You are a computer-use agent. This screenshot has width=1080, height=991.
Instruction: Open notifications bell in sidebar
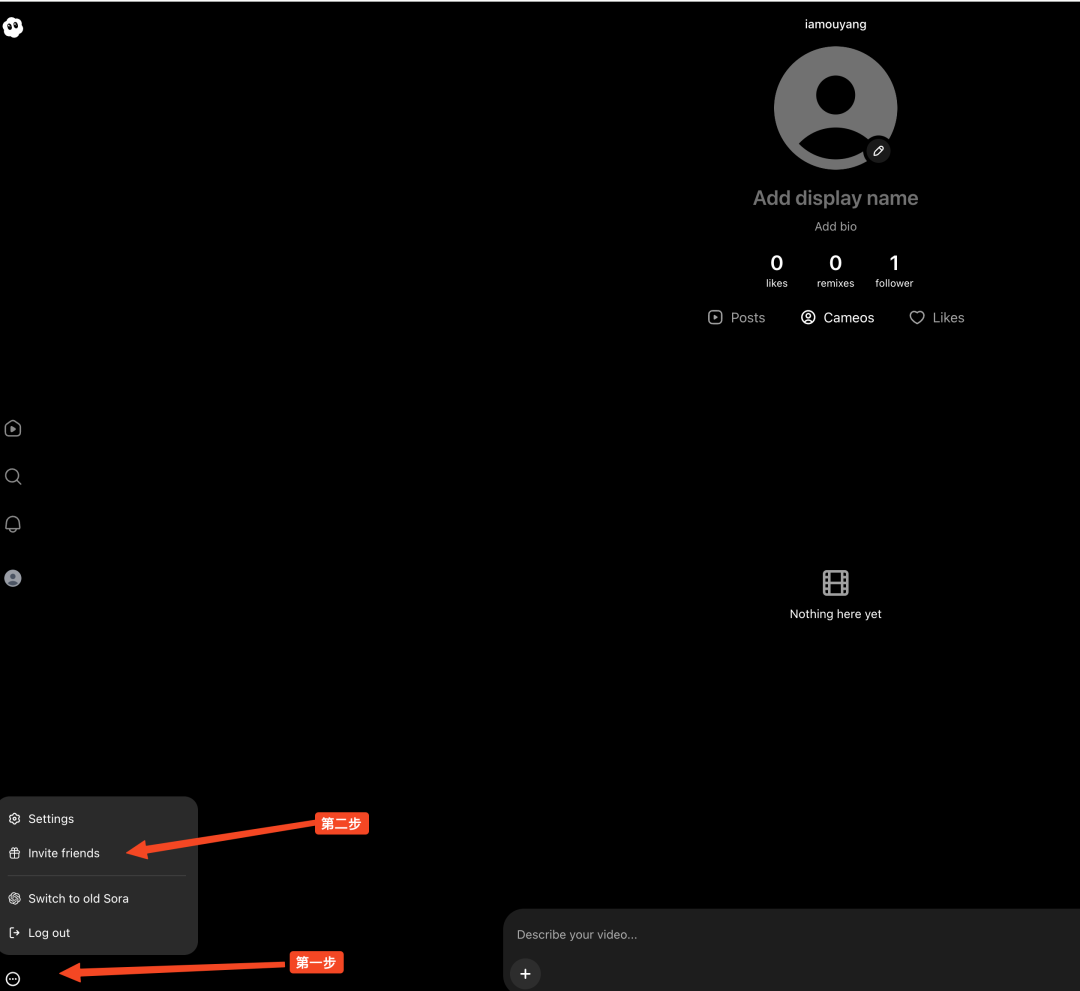(13, 524)
